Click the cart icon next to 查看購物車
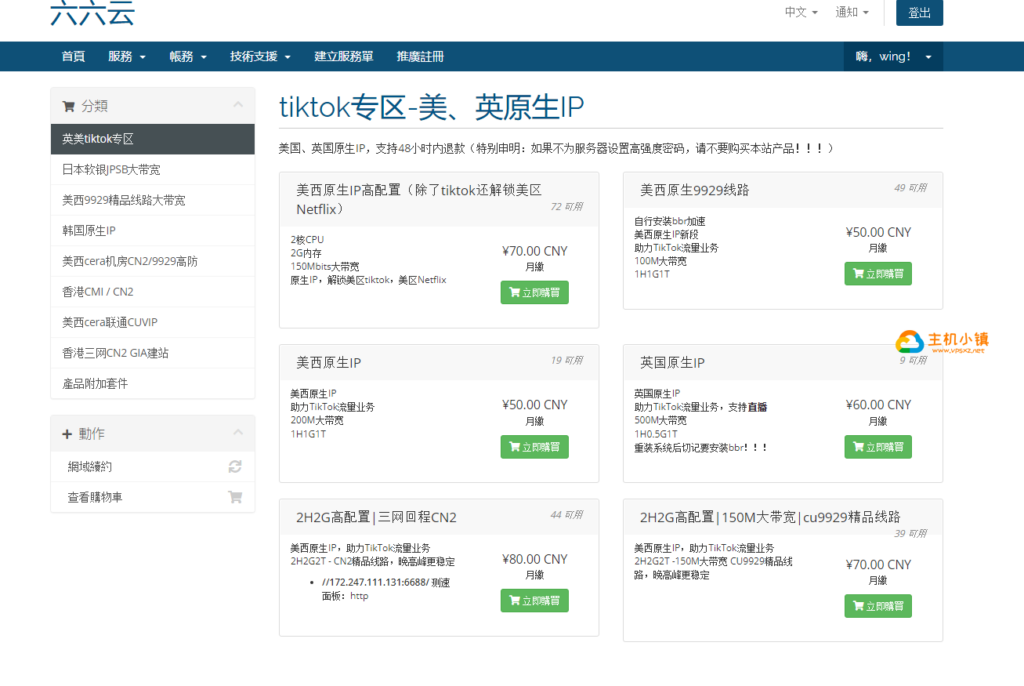This screenshot has height=686, width=1024. point(235,497)
